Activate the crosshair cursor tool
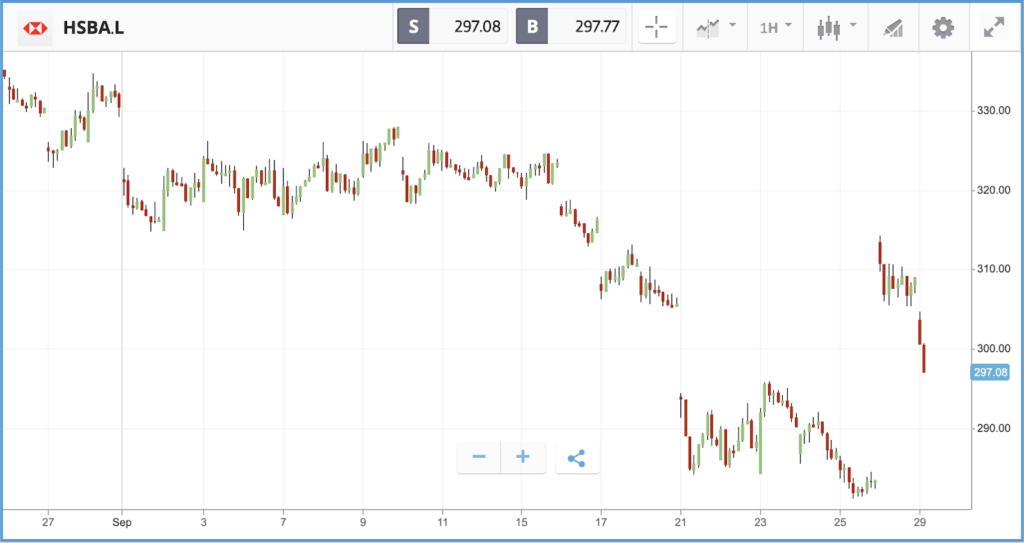This screenshot has width=1024, height=543. tap(656, 27)
